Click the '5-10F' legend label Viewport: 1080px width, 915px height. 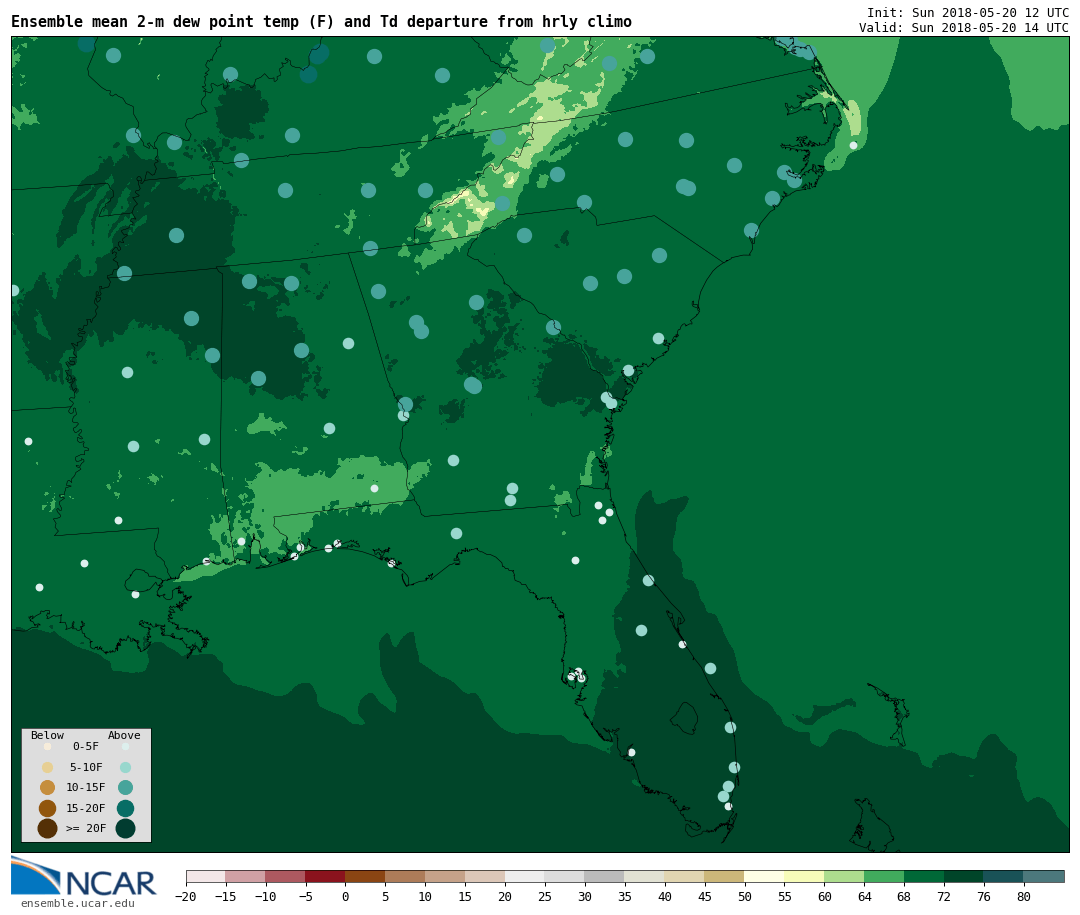(x=86, y=768)
